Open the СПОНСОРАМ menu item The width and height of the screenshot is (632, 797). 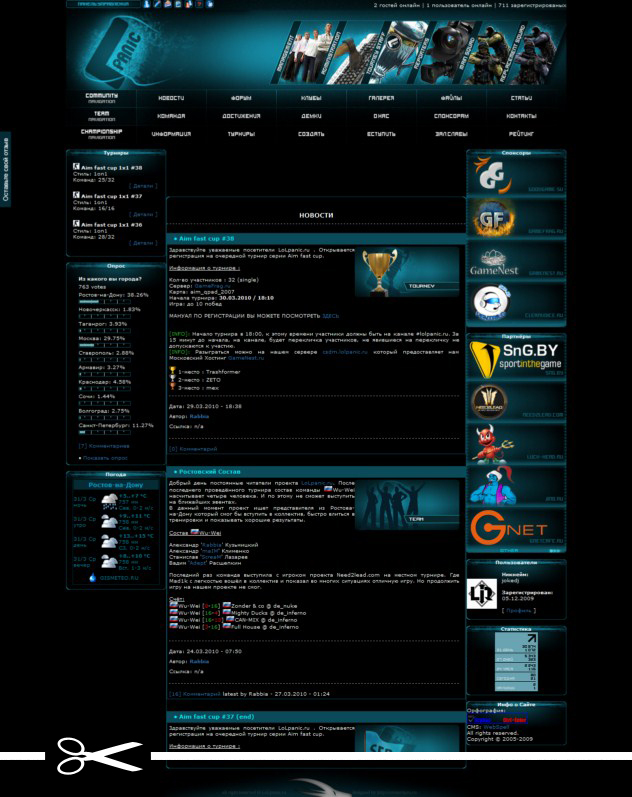click(x=451, y=116)
